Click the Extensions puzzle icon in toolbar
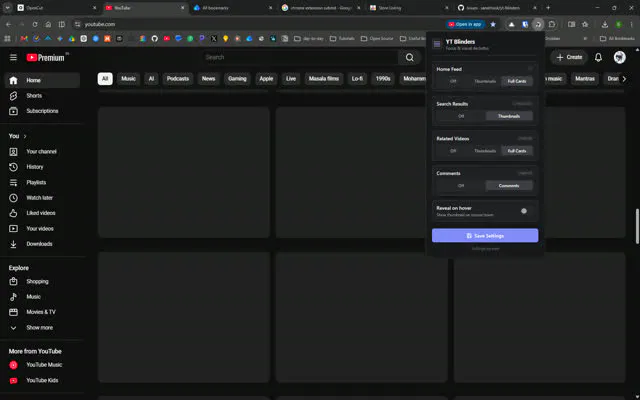 (x=552, y=24)
